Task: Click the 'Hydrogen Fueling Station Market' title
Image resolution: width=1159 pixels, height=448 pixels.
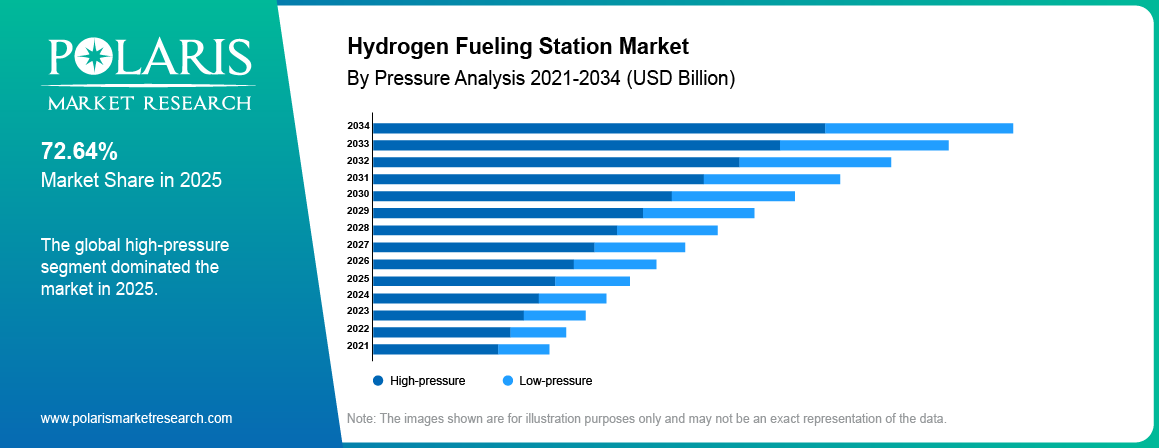Action: [517, 47]
